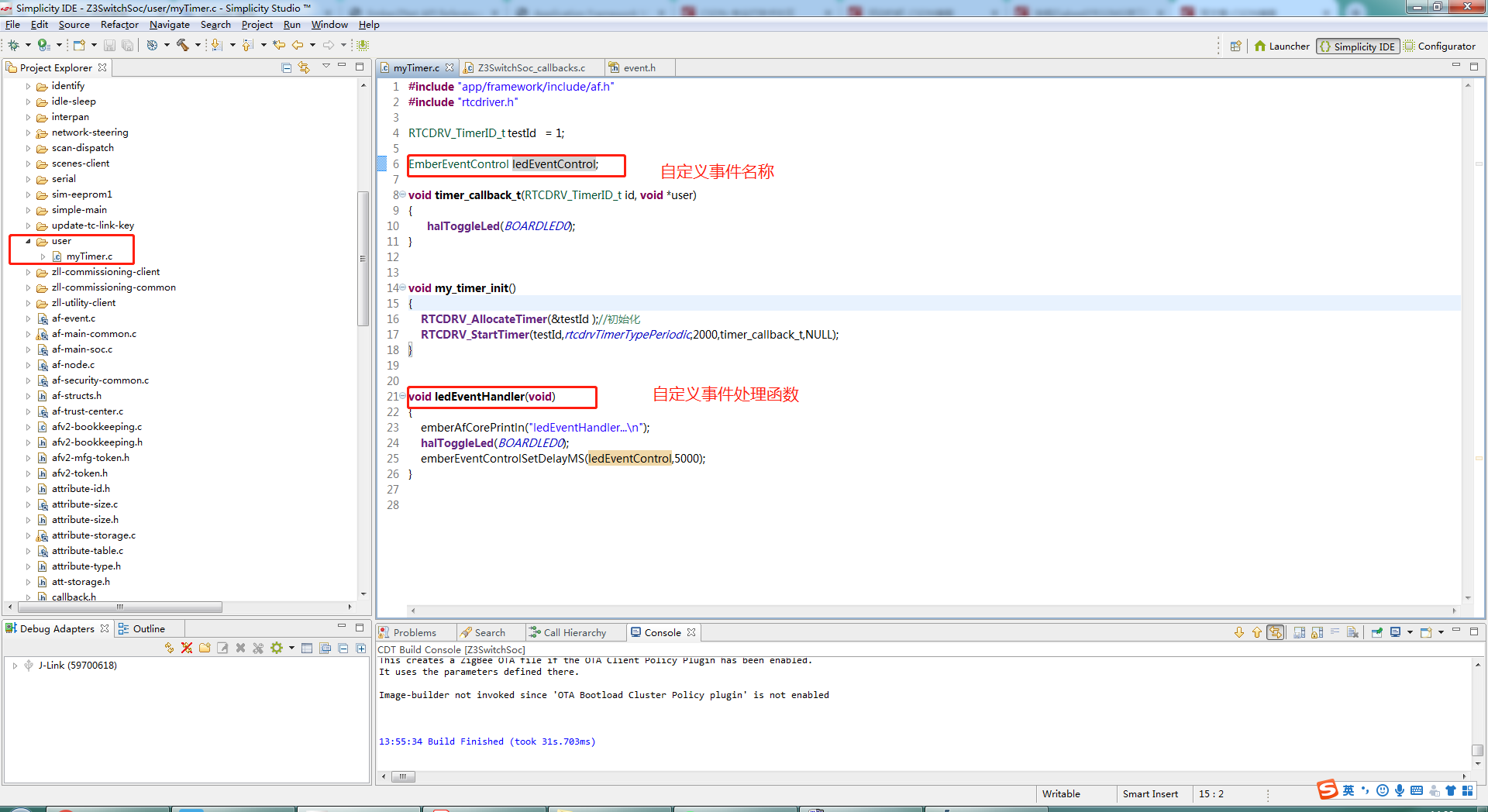
Task: Open the Call Hierarchy tab
Action: click(574, 633)
